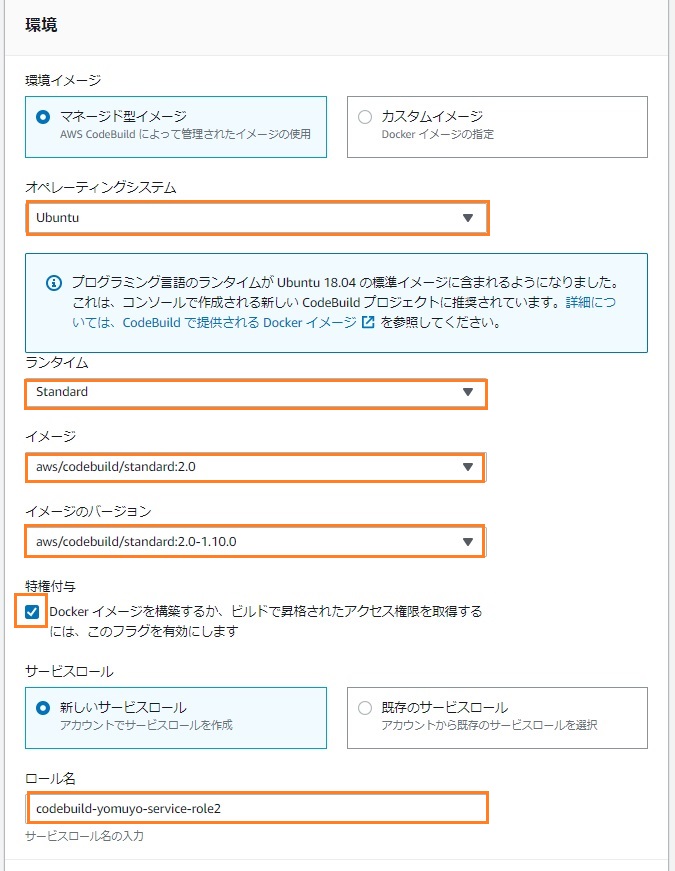Open the ランタイム Standard dropdown
The width and height of the screenshot is (675, 871).
click(x=256, y=394)
